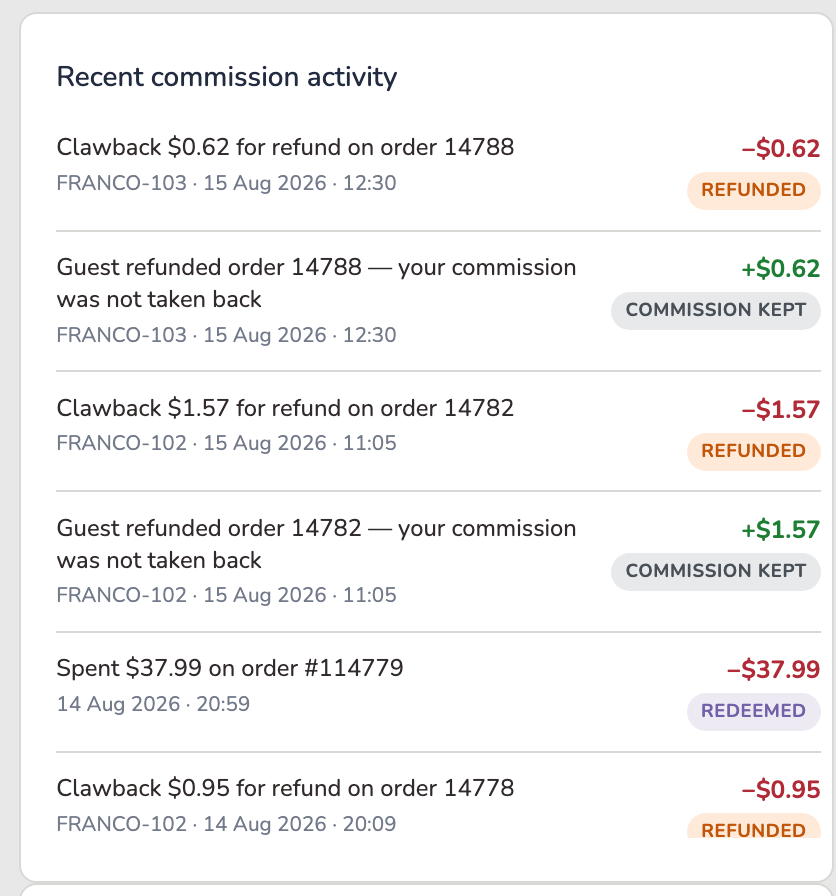Click the REFUNDED badge for order 14788

click(x=753, y=190)
